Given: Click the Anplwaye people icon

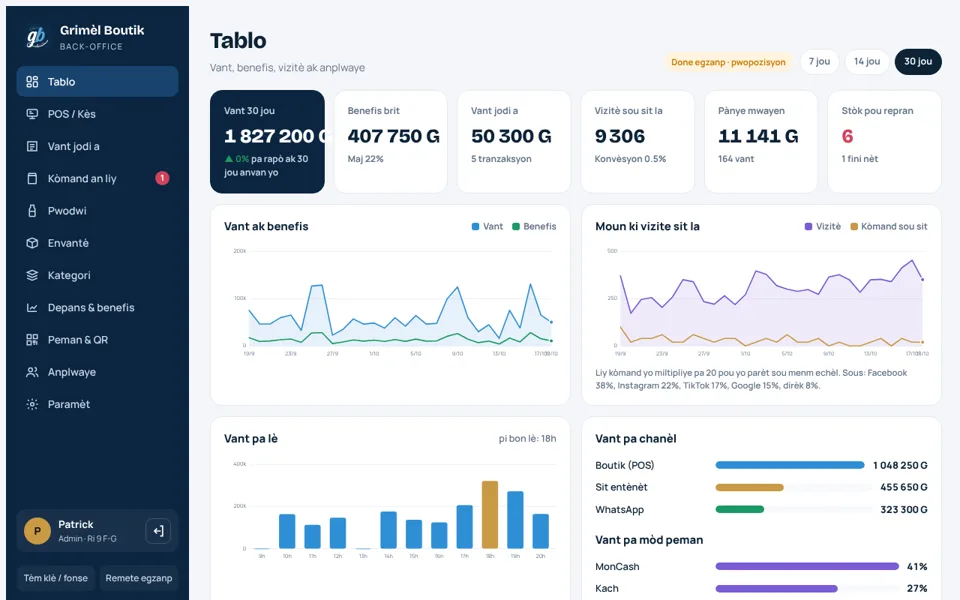Looking at the screenshot, I should tap(32, 372).
